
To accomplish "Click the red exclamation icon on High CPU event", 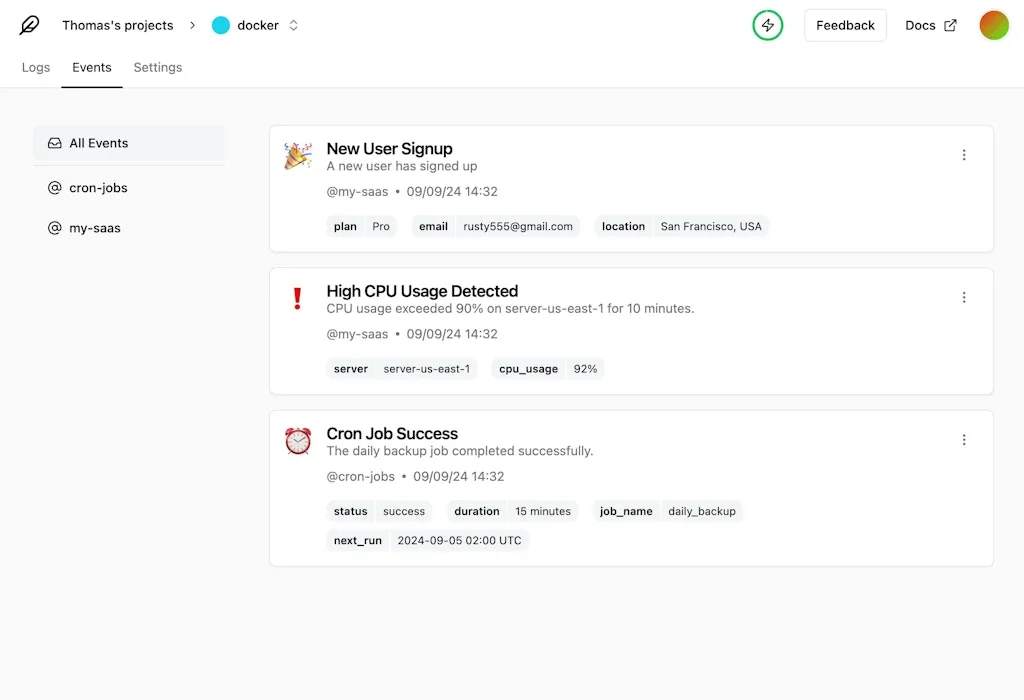I will (x=297, y=298).
